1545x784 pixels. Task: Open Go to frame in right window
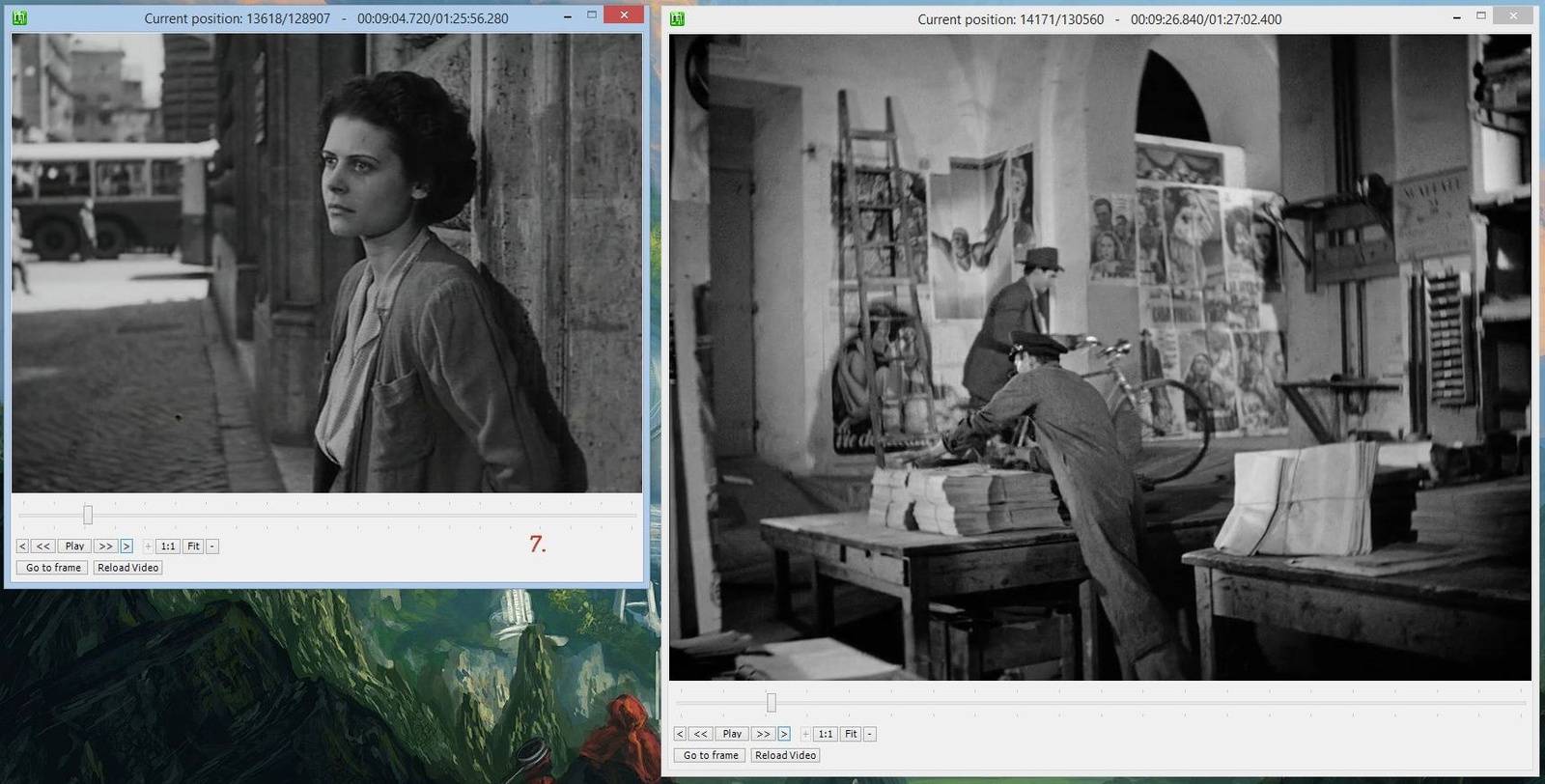click(x=711, y=755)
